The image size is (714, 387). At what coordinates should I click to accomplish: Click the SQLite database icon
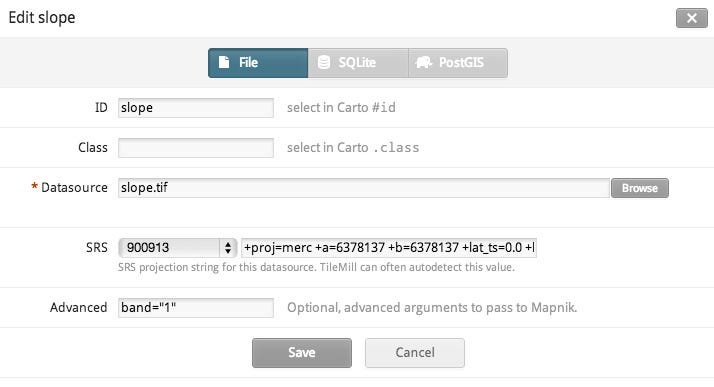click(323, 62)
